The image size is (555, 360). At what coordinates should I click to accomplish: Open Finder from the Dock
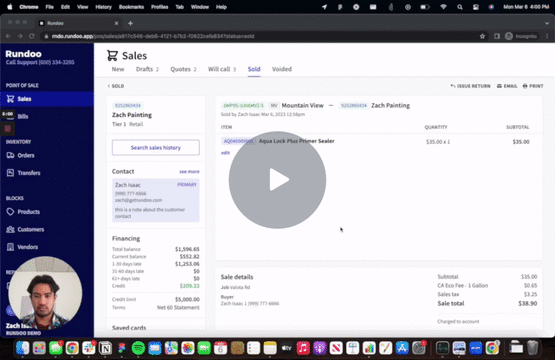pyautogui.click(x=23, y=348)
